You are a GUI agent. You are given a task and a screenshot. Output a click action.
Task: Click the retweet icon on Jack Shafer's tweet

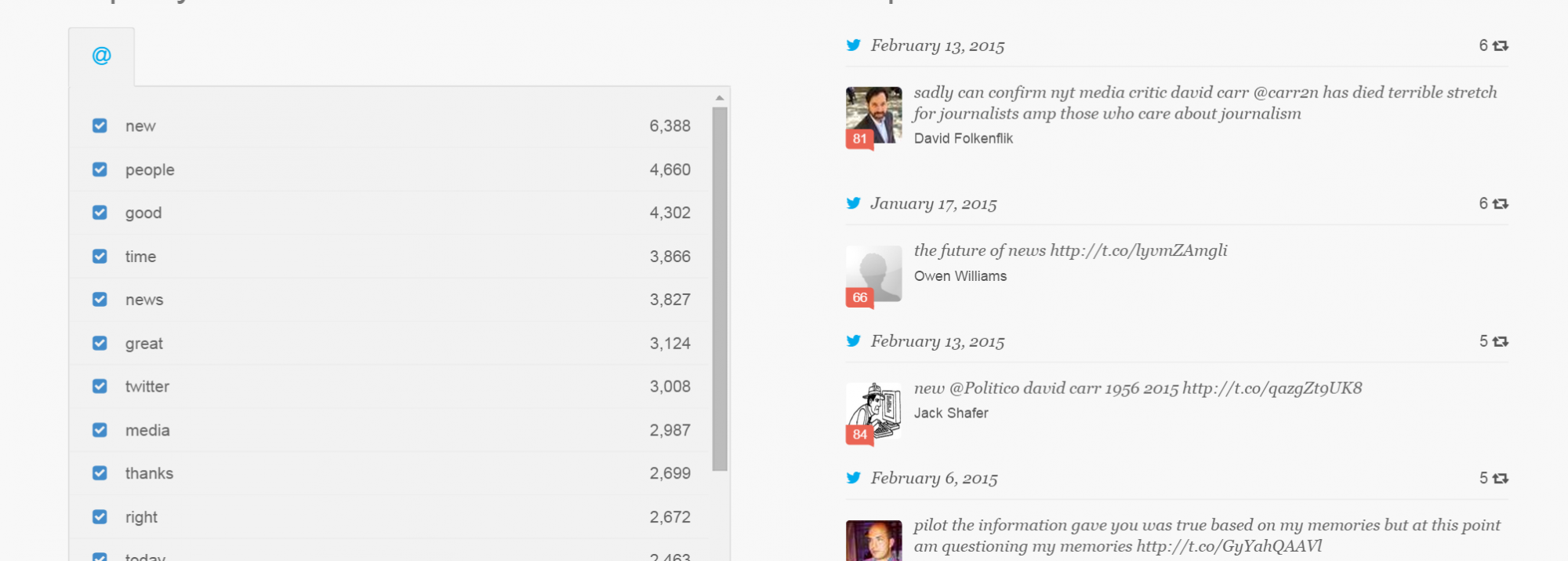pos(1501,341)
